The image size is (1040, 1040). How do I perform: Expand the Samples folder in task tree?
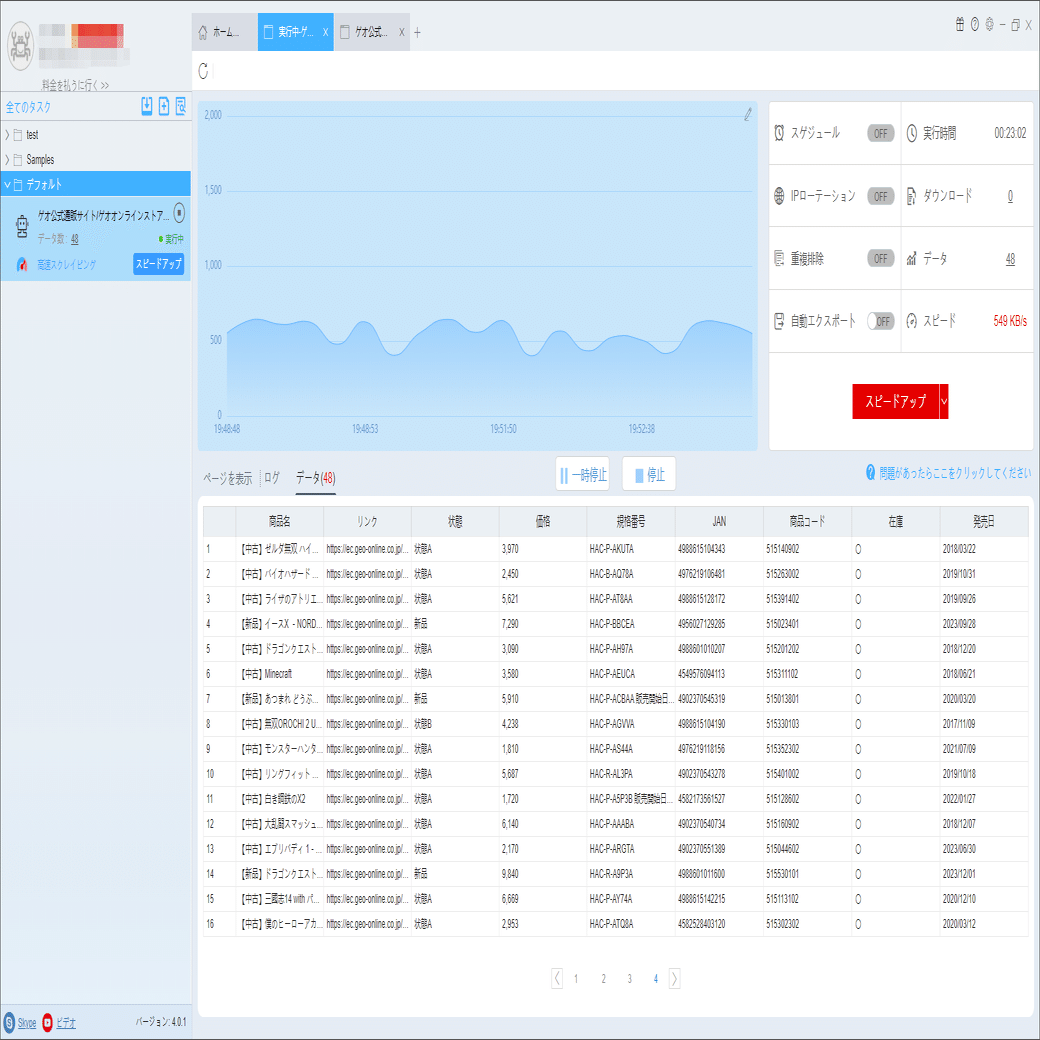[x=7, y=160]
